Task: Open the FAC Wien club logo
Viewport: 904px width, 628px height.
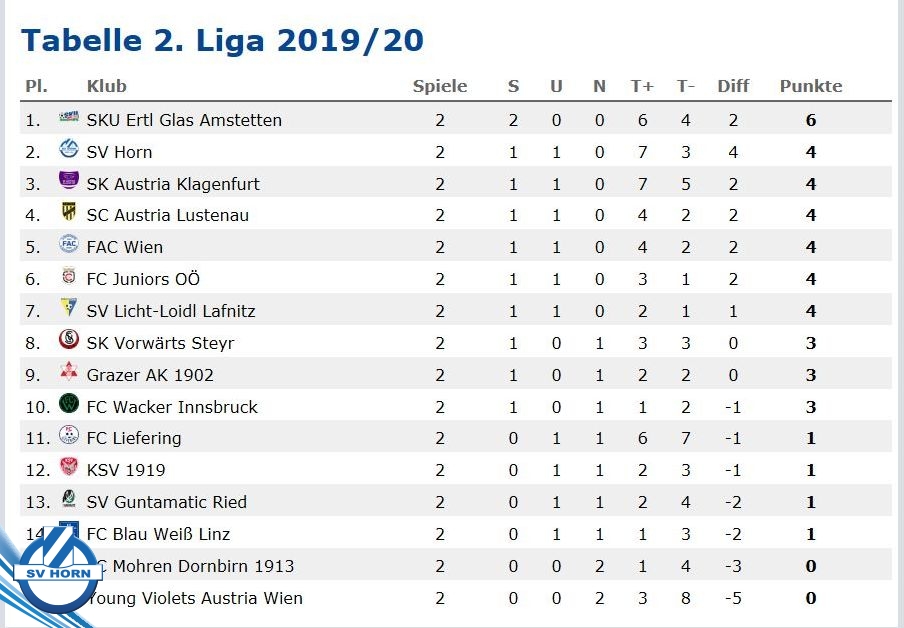Action: [69, 244]
